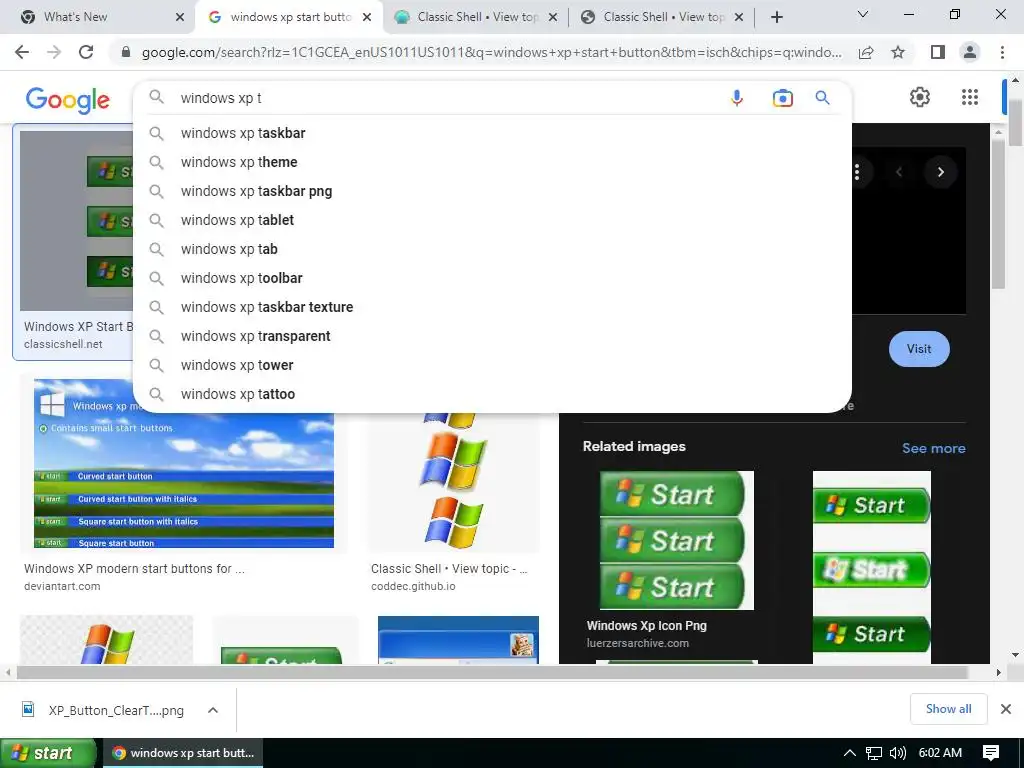Click the search input field
Screen dimensions: 1024x768
[451, 98]
